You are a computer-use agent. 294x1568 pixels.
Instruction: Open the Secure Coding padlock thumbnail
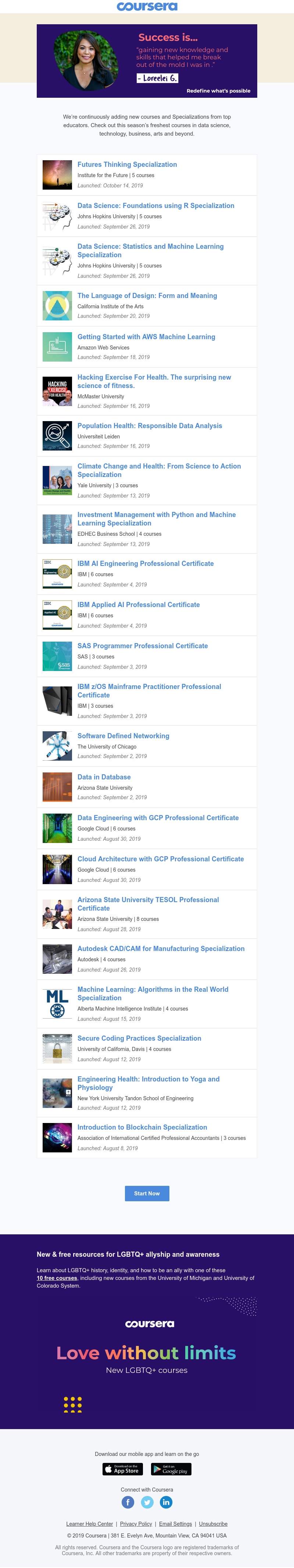pyautogui.click(x=57, y=1049)
